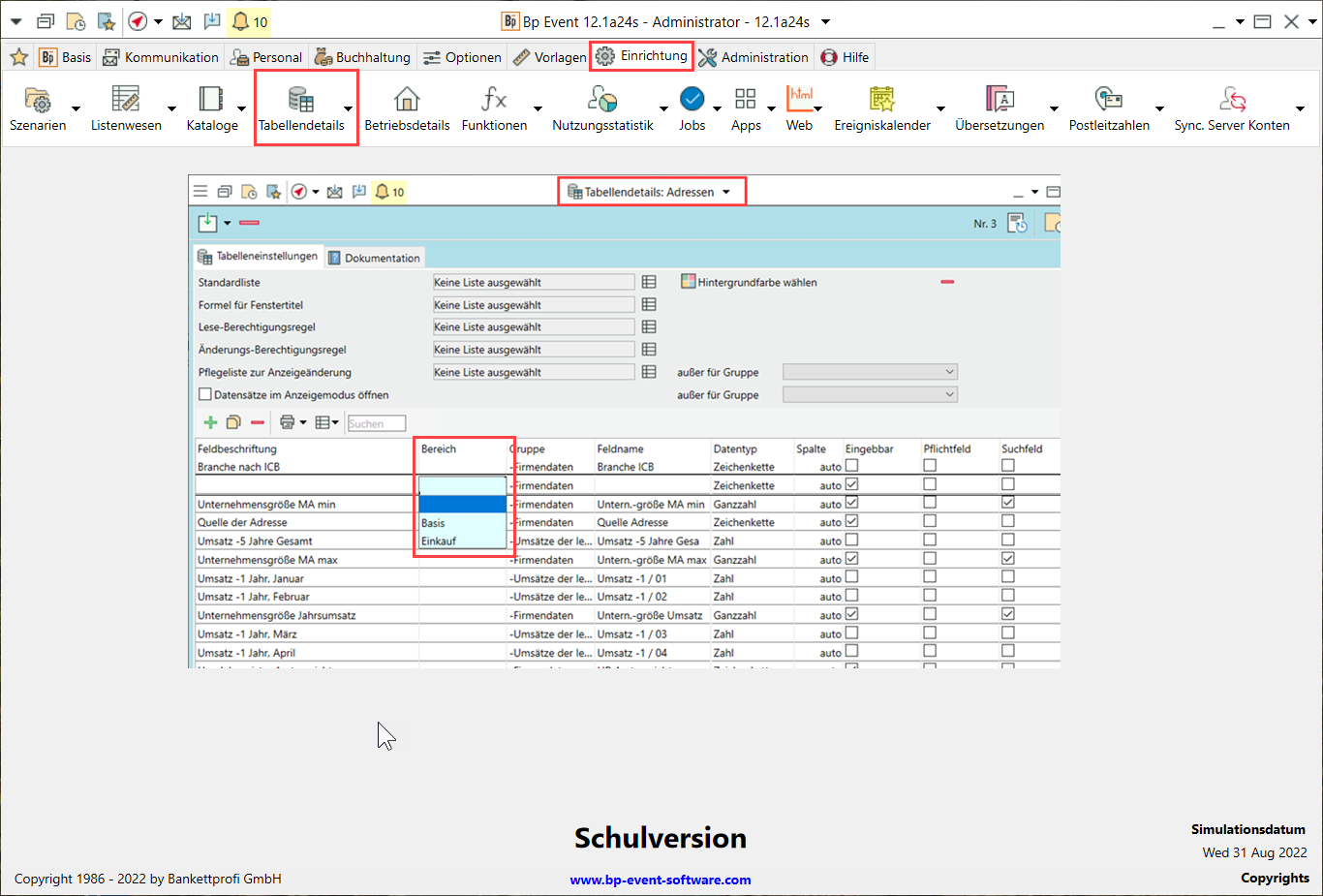1323x896 pixels.
Task: Click the Nutzungsstatistik icon
Action: [602, 100]
